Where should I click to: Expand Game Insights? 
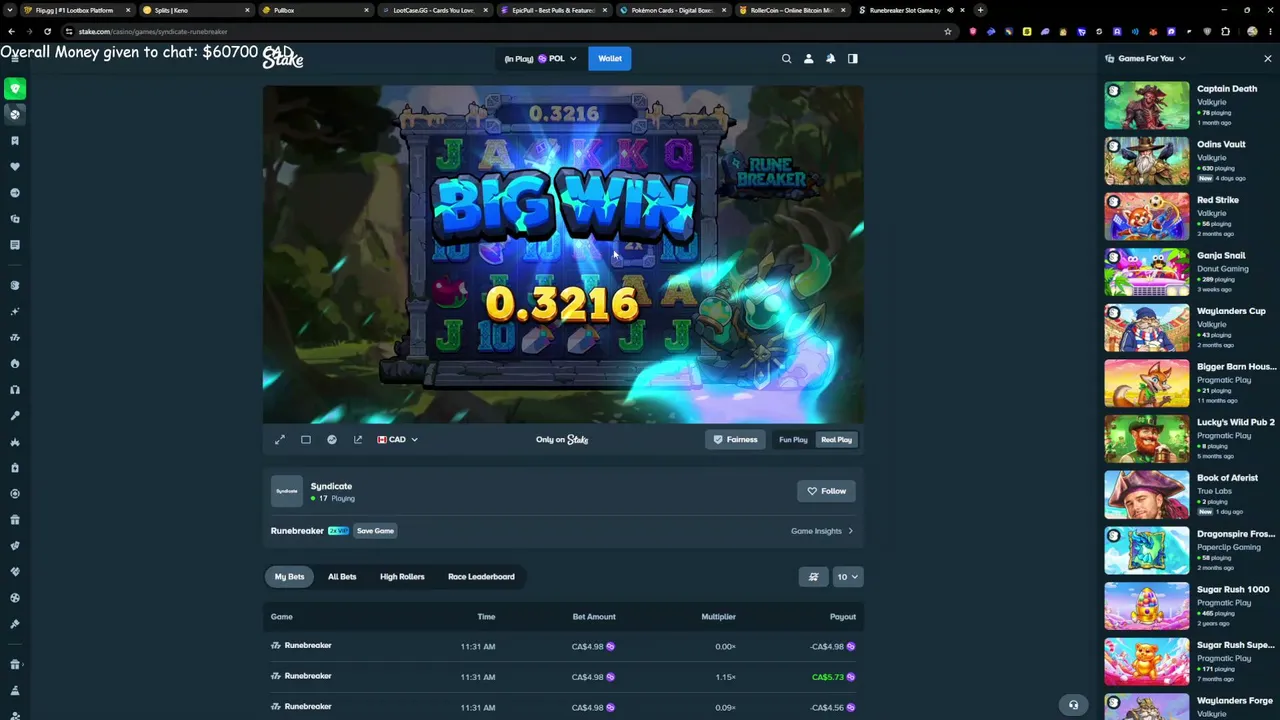pyautogui.click(x=822, y=531)
